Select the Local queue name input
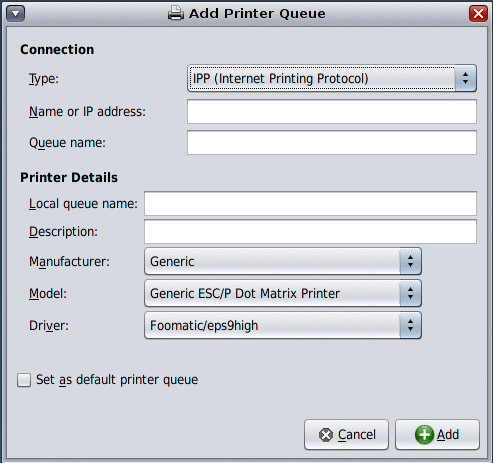Viewport: 493px width, 463px height. 310,203
